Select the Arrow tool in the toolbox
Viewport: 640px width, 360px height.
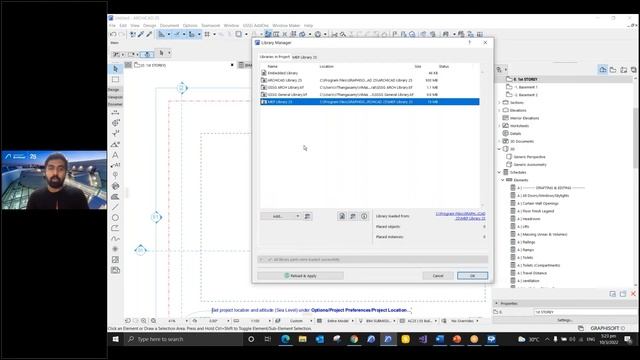(116, 69)
